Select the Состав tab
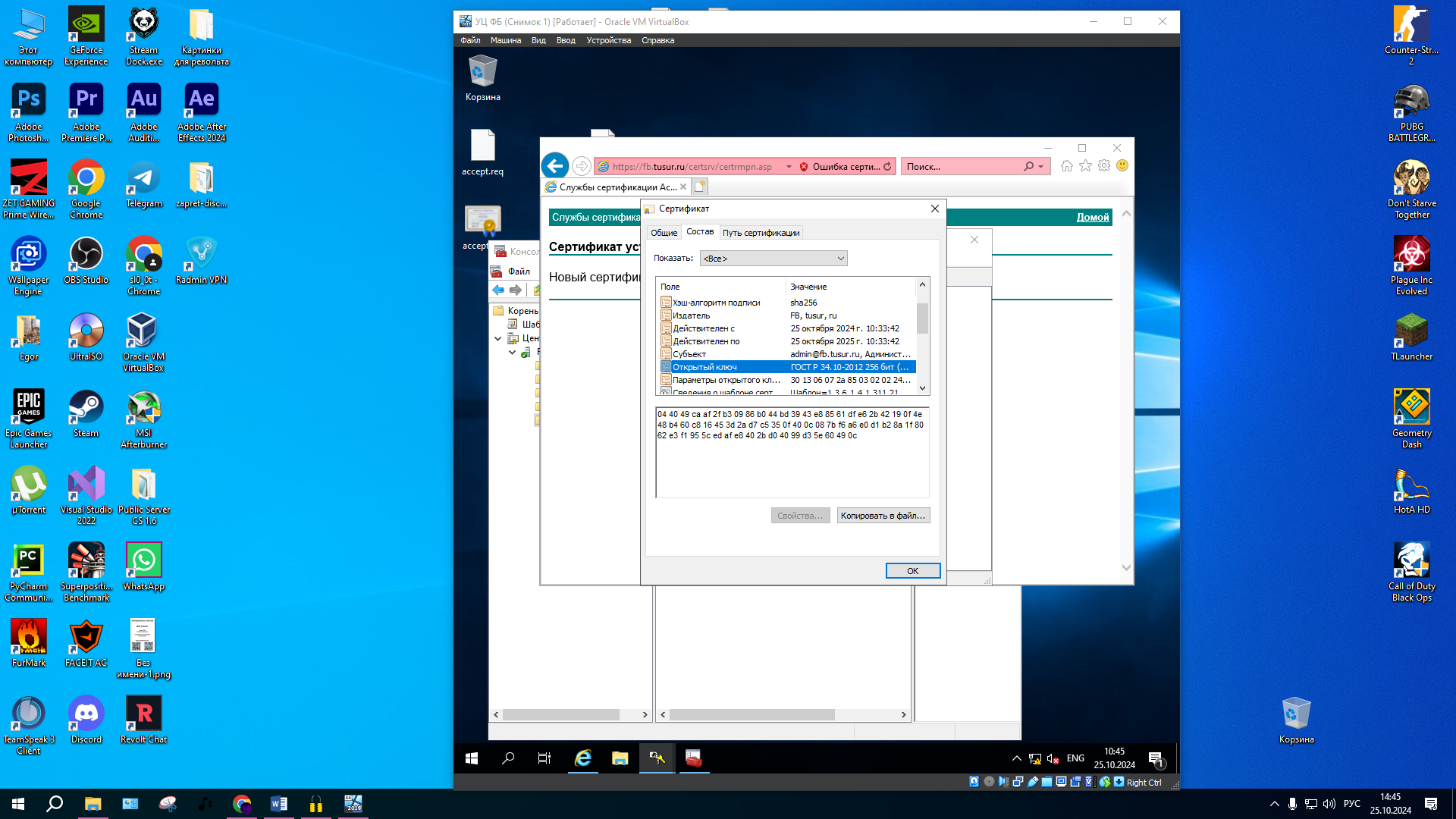 (x=700, y=231)
